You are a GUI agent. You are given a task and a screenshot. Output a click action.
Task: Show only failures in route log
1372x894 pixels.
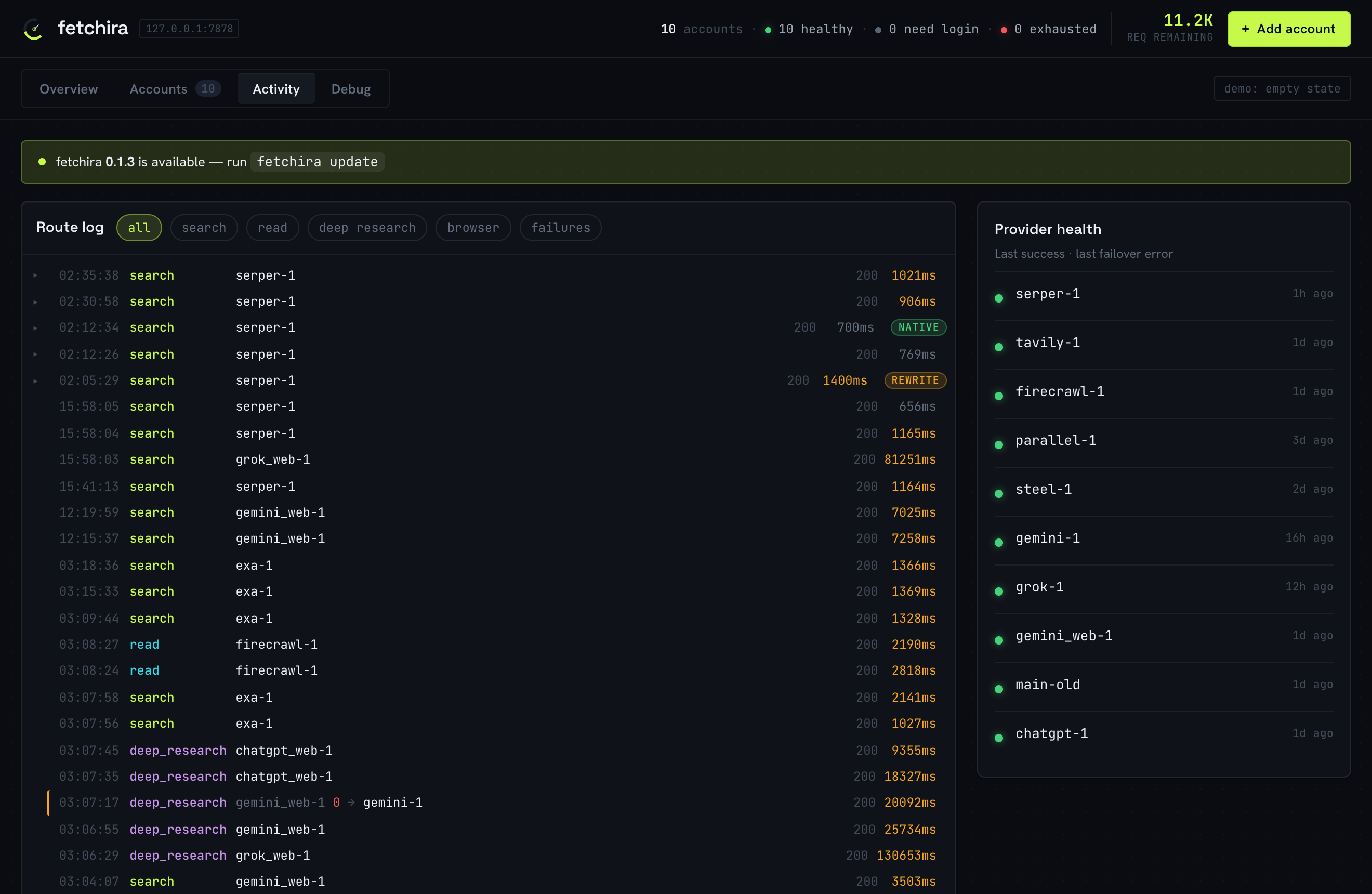click(560, 228)
